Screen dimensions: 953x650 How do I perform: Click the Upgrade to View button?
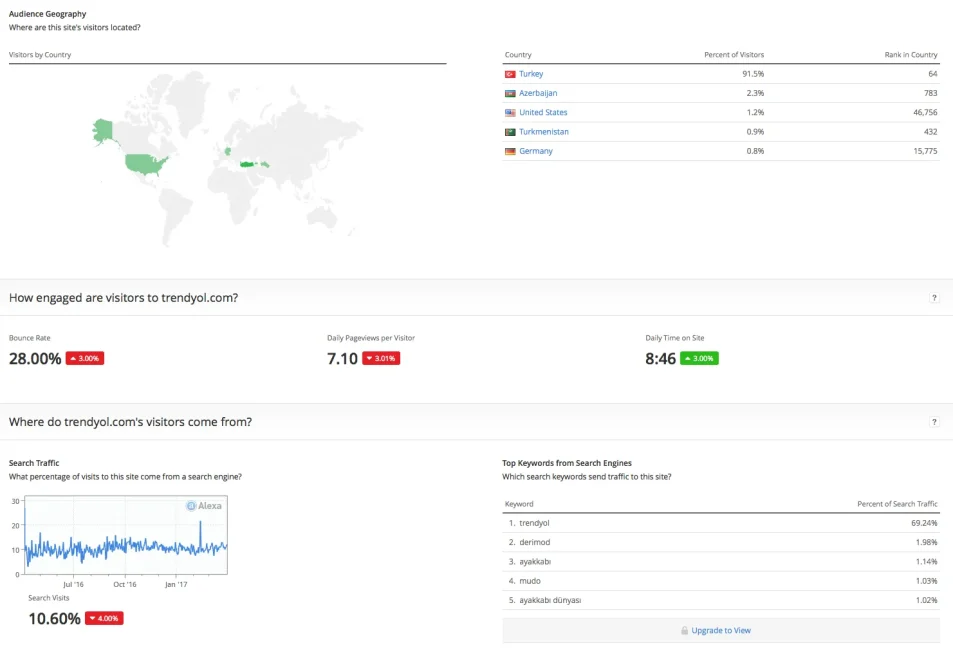pyautogui.click(x=721, y=631)
